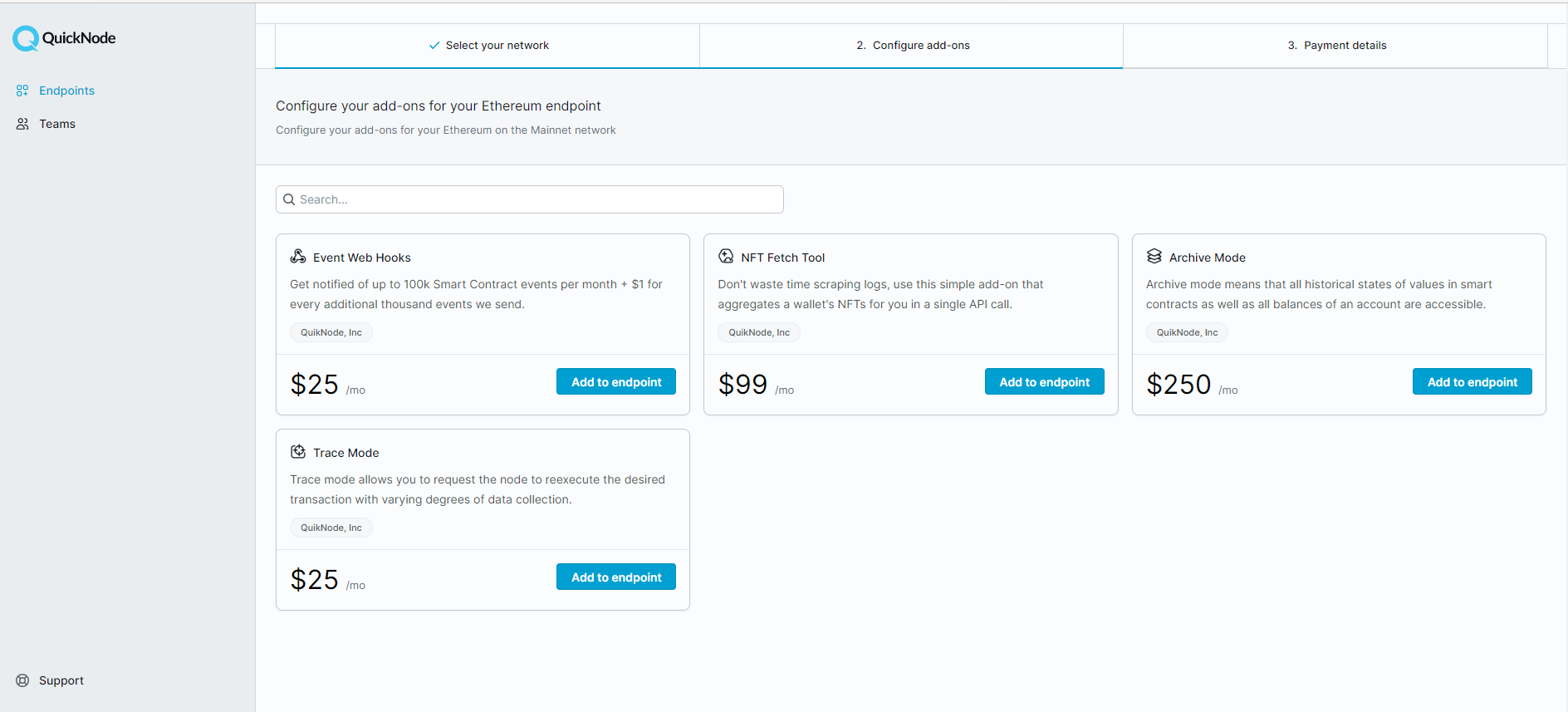Click the $250 price on Archive Mode
1568x712 pixels.
click(1178, 384)
